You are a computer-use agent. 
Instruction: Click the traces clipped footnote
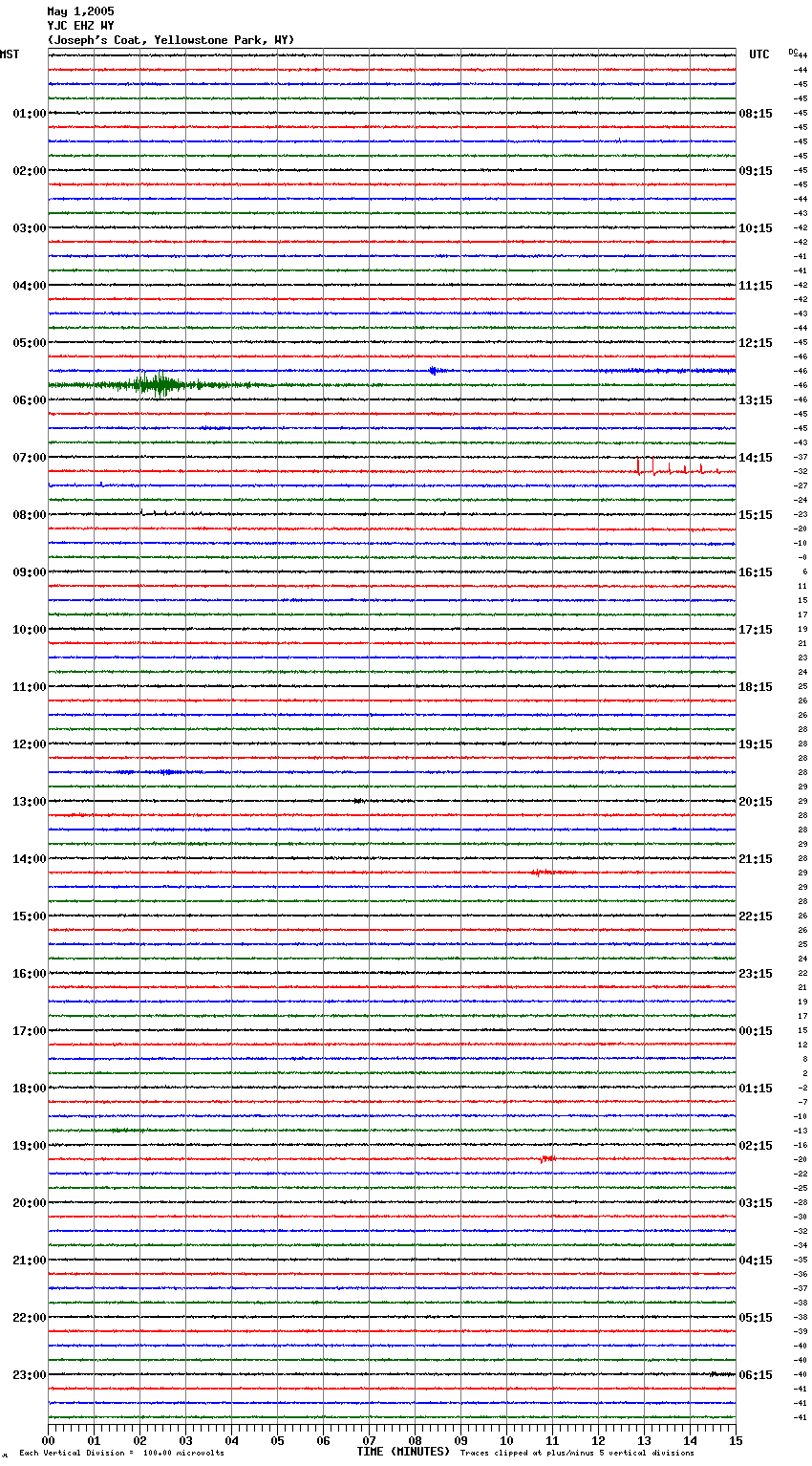577,1453
